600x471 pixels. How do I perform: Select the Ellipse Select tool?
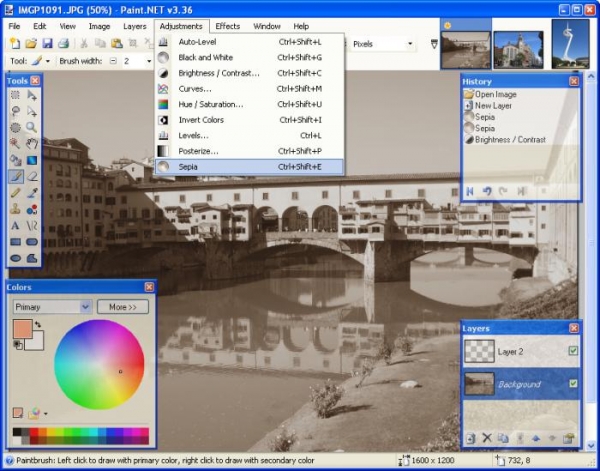click(x=15, y=127)
